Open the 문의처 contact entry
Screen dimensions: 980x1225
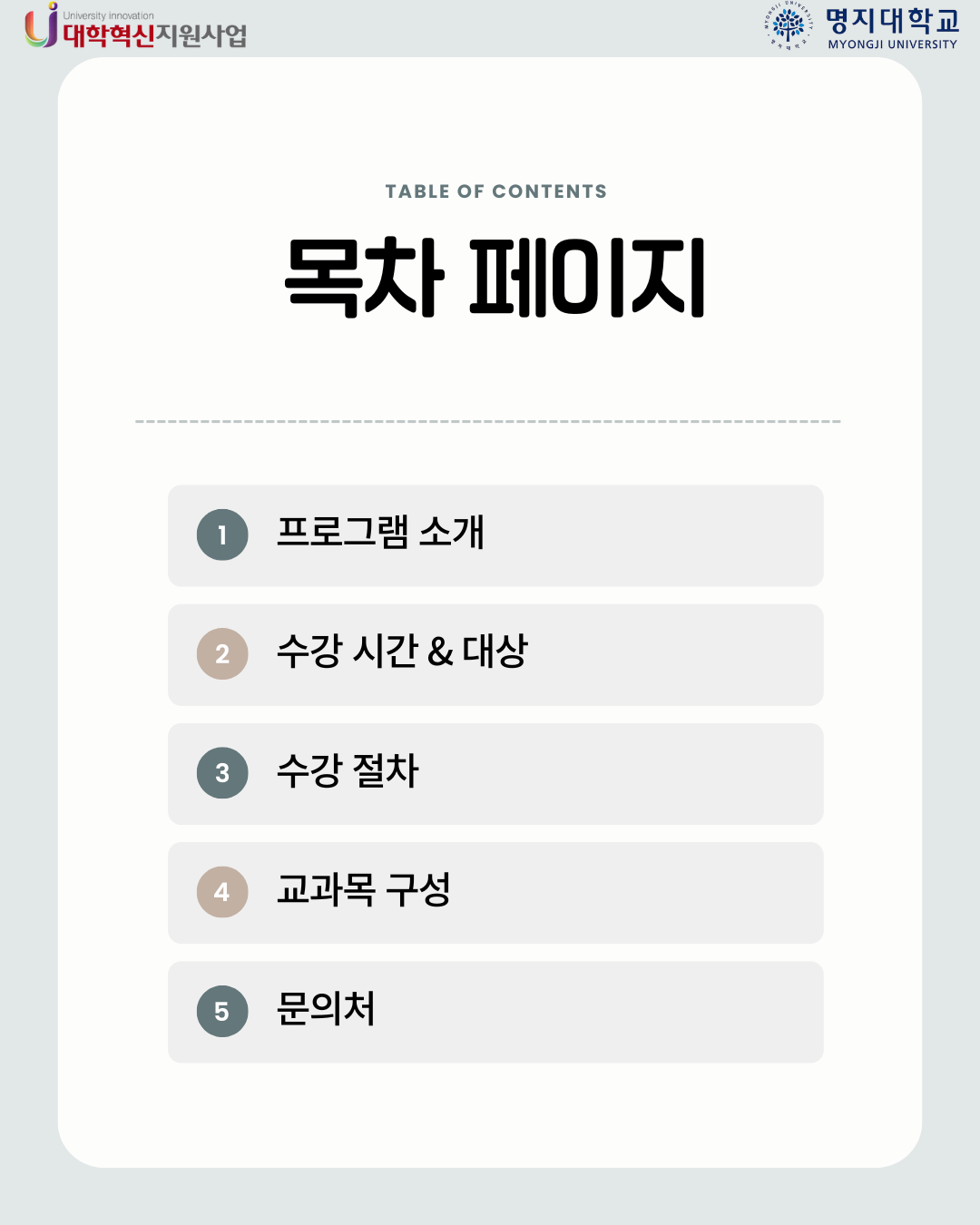pos(326,1009)
